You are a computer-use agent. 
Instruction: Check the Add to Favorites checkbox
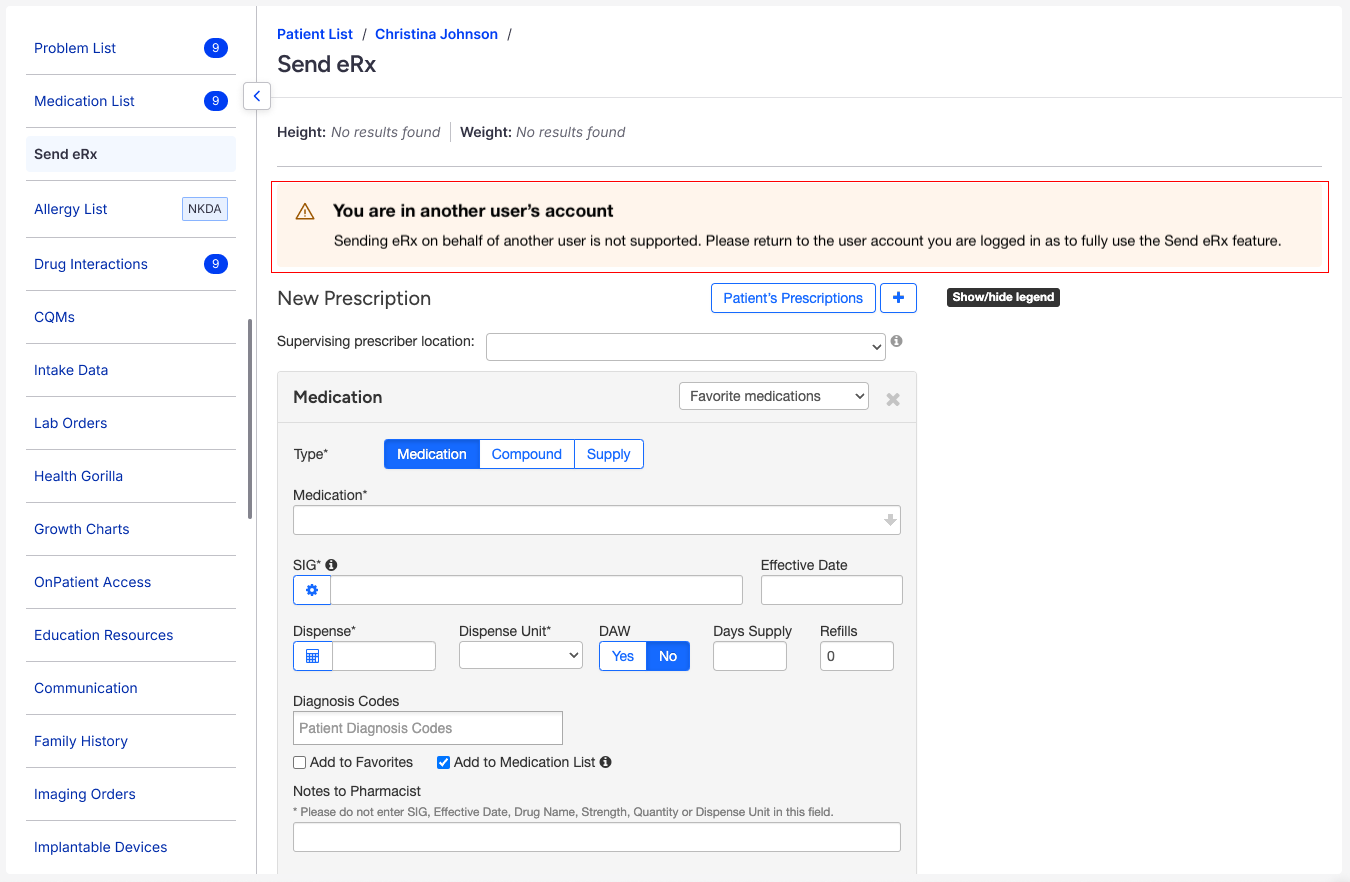300,763
